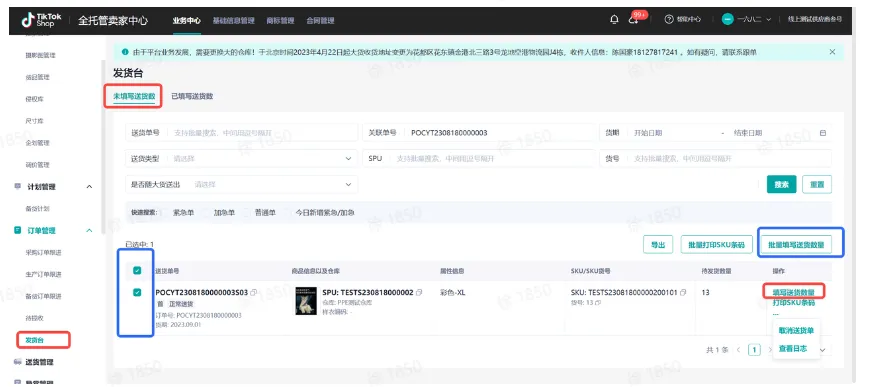Open 备货订单跟进 in the sidebar
Image resolution: width=869 pixels, height=387 pixels.
43,296
